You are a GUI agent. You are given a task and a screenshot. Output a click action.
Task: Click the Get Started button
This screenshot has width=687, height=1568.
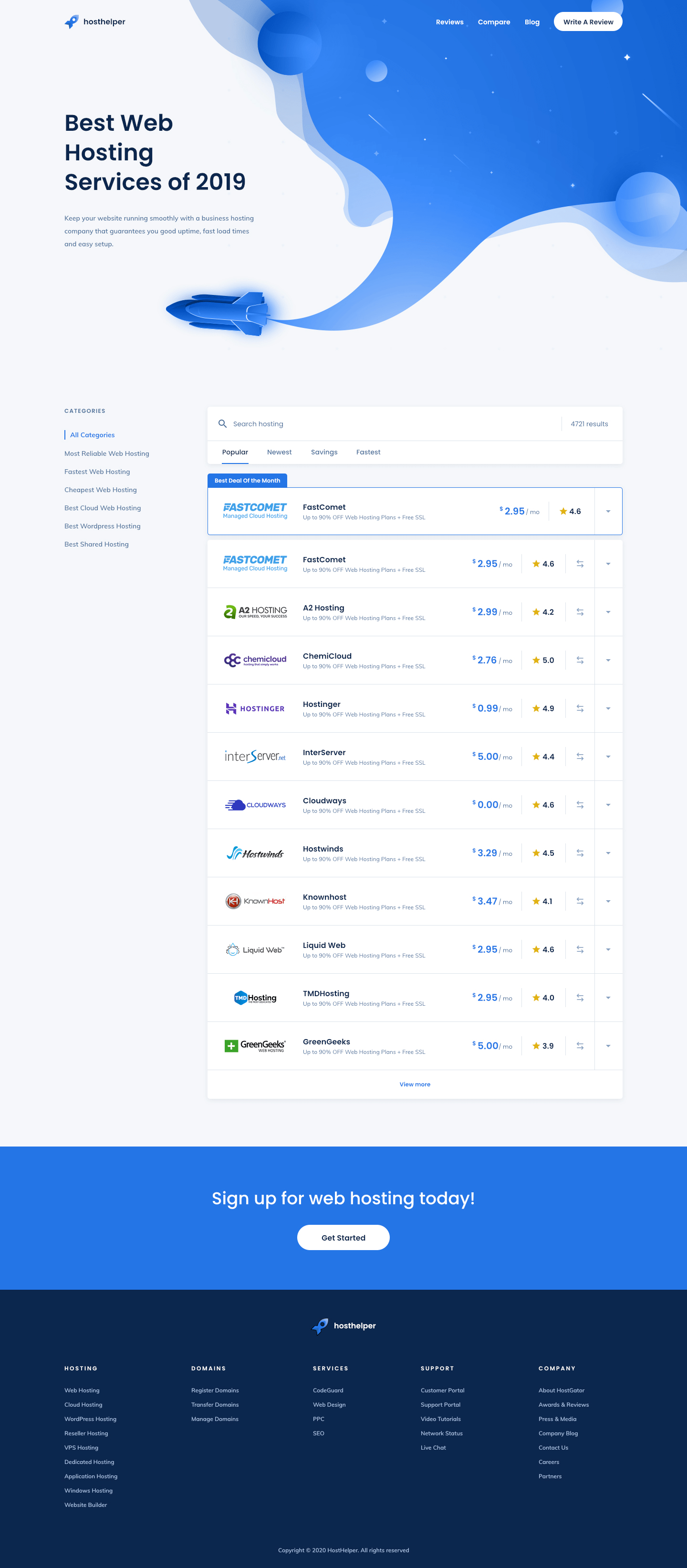coord(343,1238)
